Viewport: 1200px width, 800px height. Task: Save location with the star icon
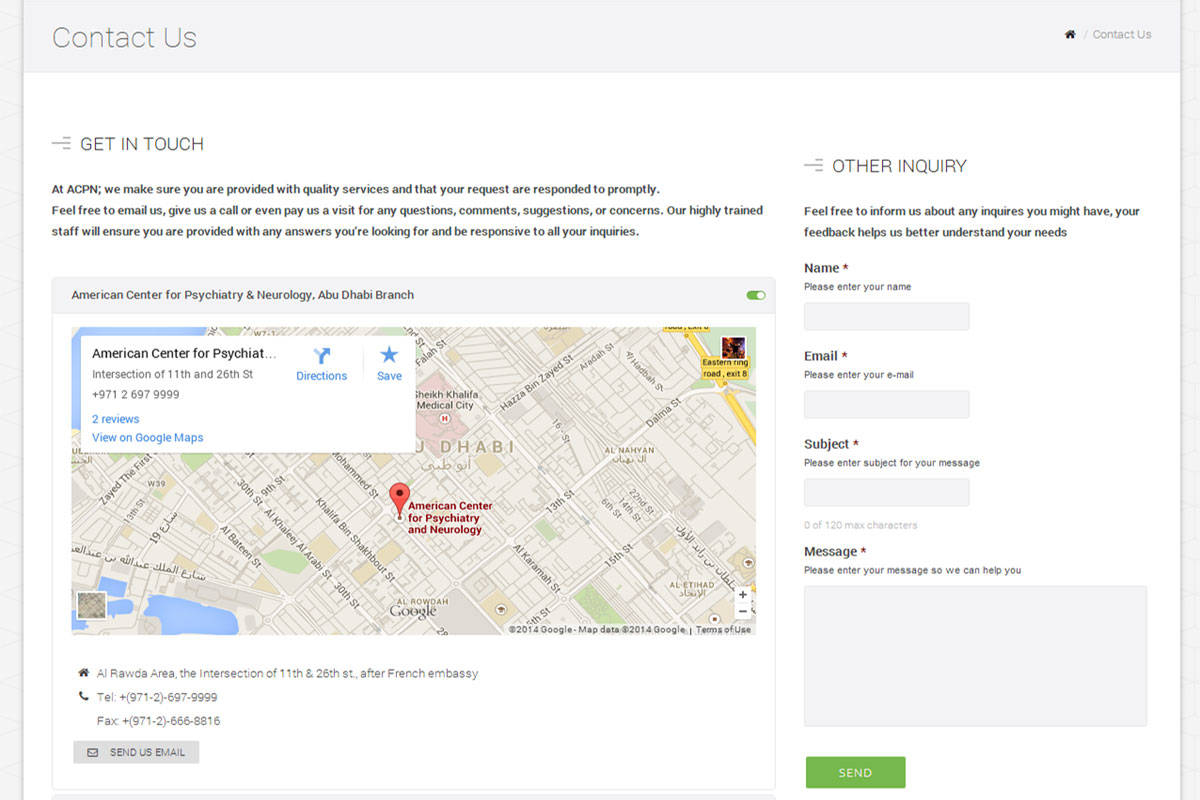(389, 354)
